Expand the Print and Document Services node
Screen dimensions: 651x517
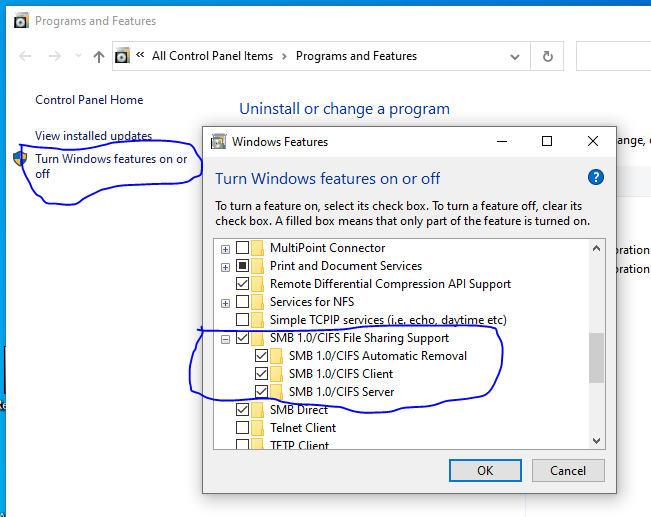(226, 266)
